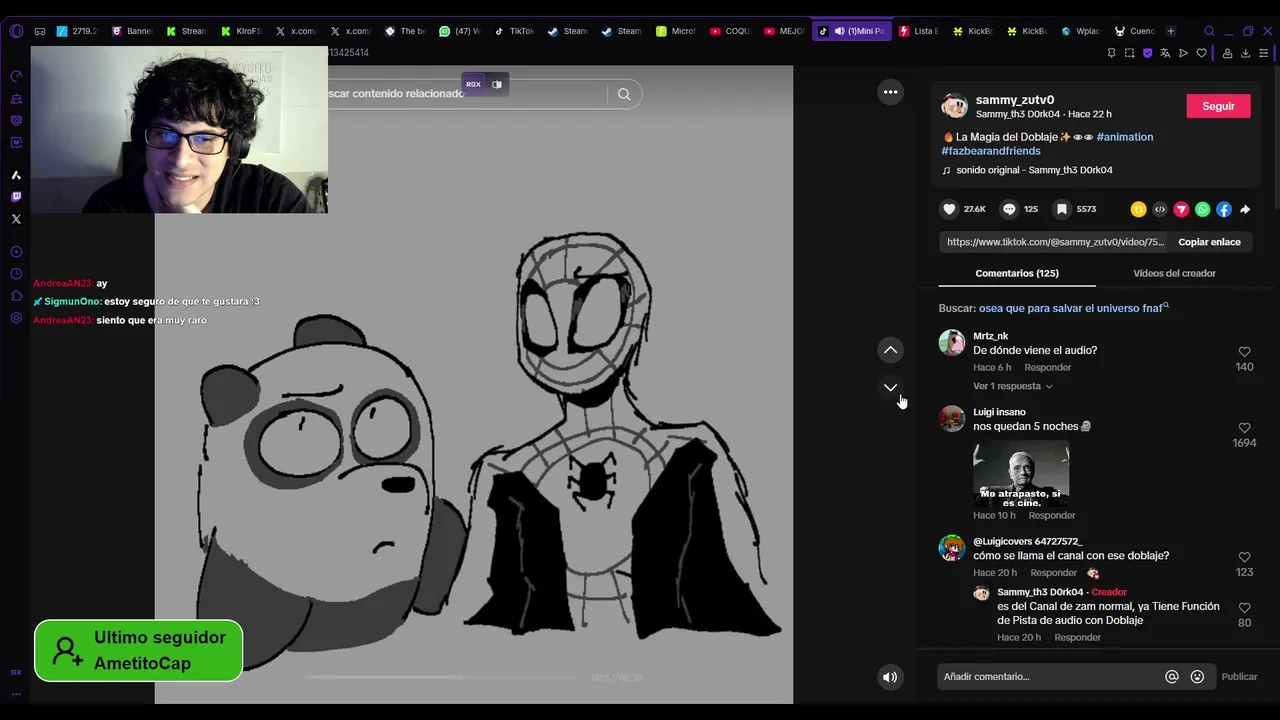
Task: Open the three-dot video options menu
Action: [x=890, y=92]
